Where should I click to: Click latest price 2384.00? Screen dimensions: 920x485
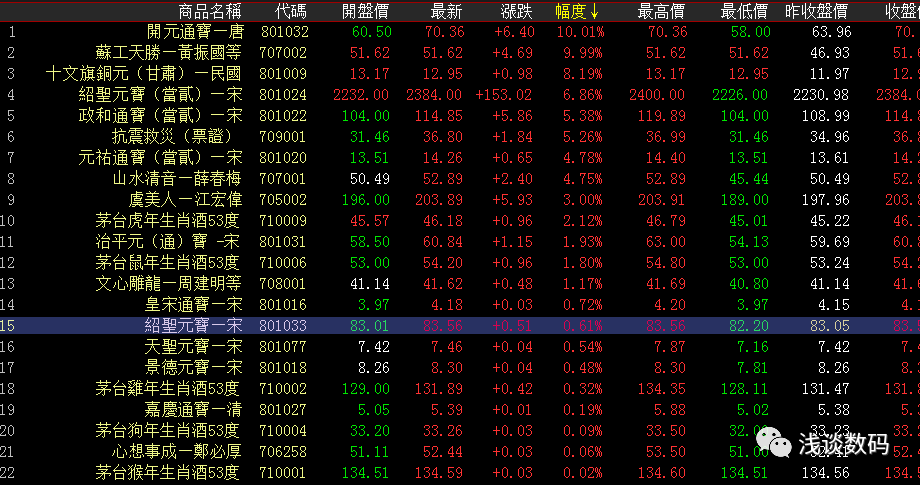(x=434, y=95)
